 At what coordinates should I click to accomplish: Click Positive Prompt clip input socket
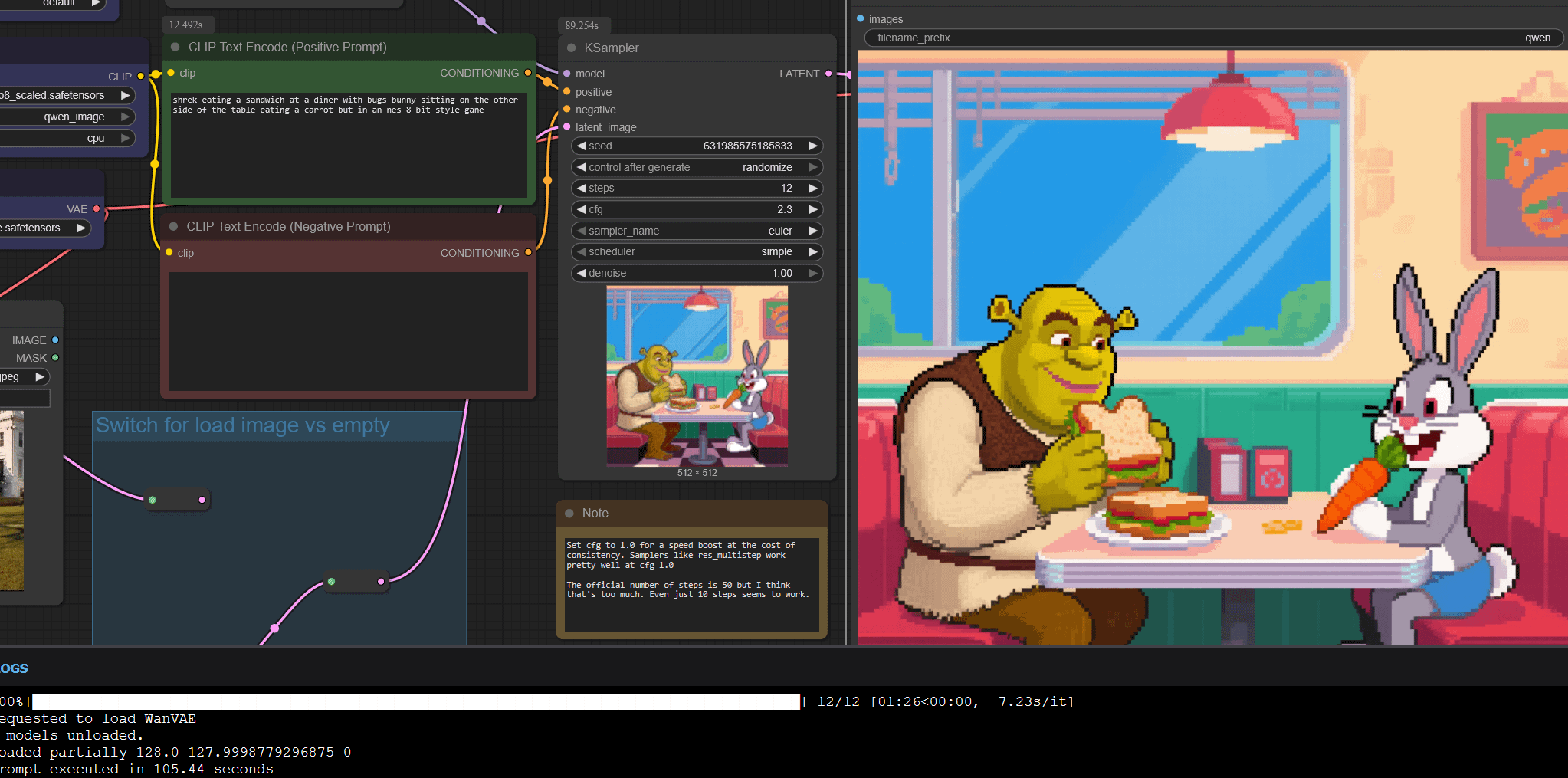(171, 73)
